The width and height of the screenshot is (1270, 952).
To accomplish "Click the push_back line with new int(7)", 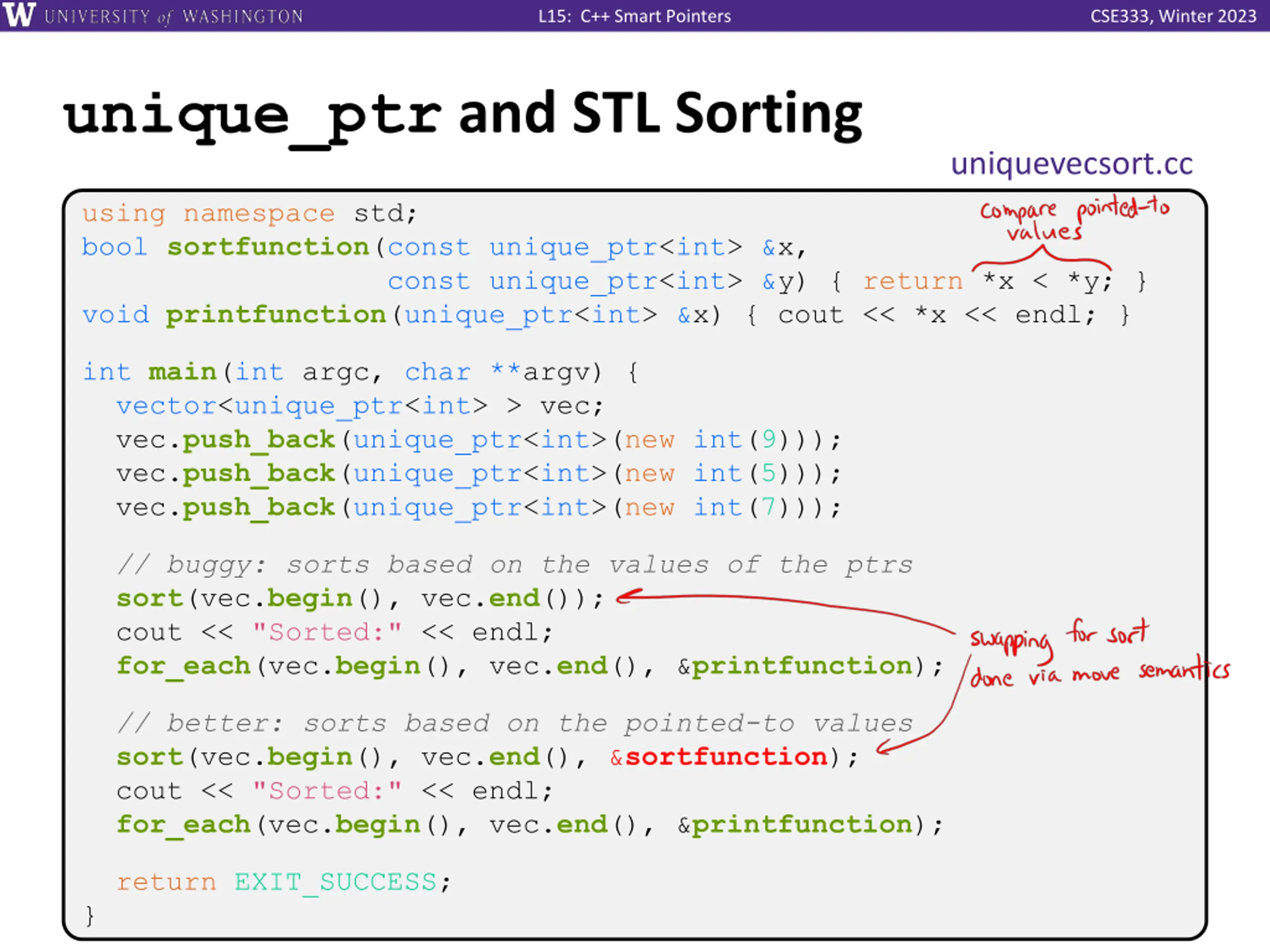I will click(478, 508).
